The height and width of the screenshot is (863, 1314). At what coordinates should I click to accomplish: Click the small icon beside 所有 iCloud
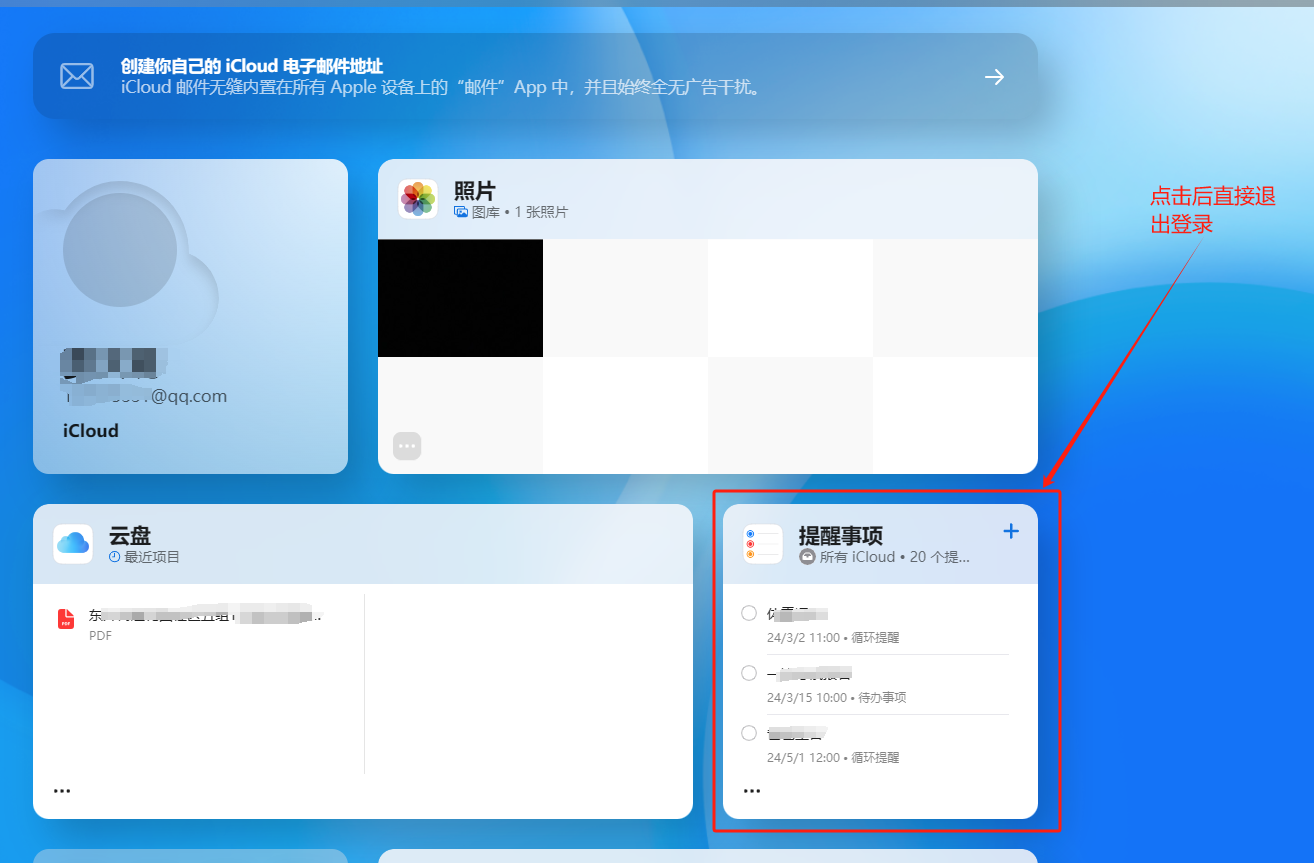pyautogui.click(x=807, y=557)
